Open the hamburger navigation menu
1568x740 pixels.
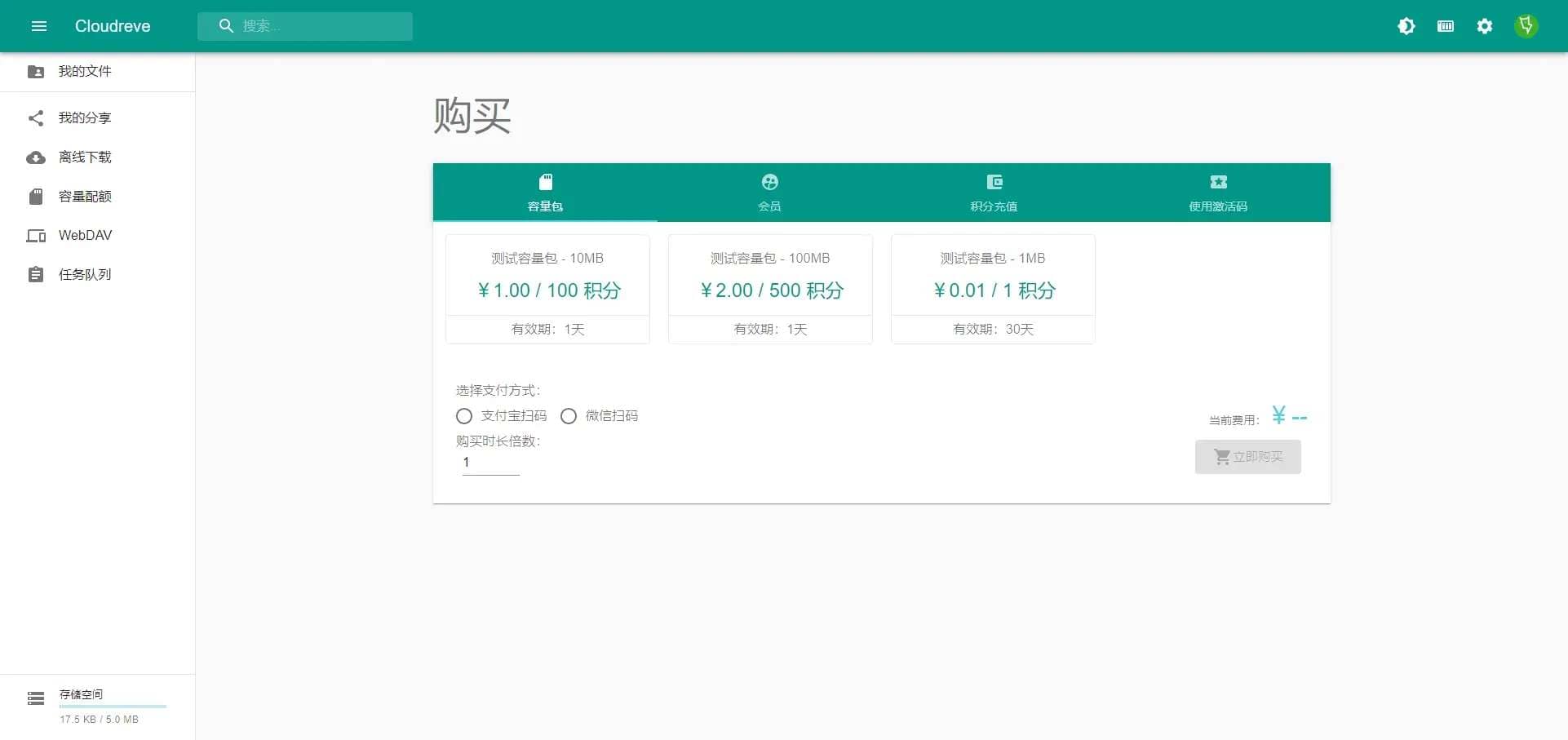tap(38, 26)
